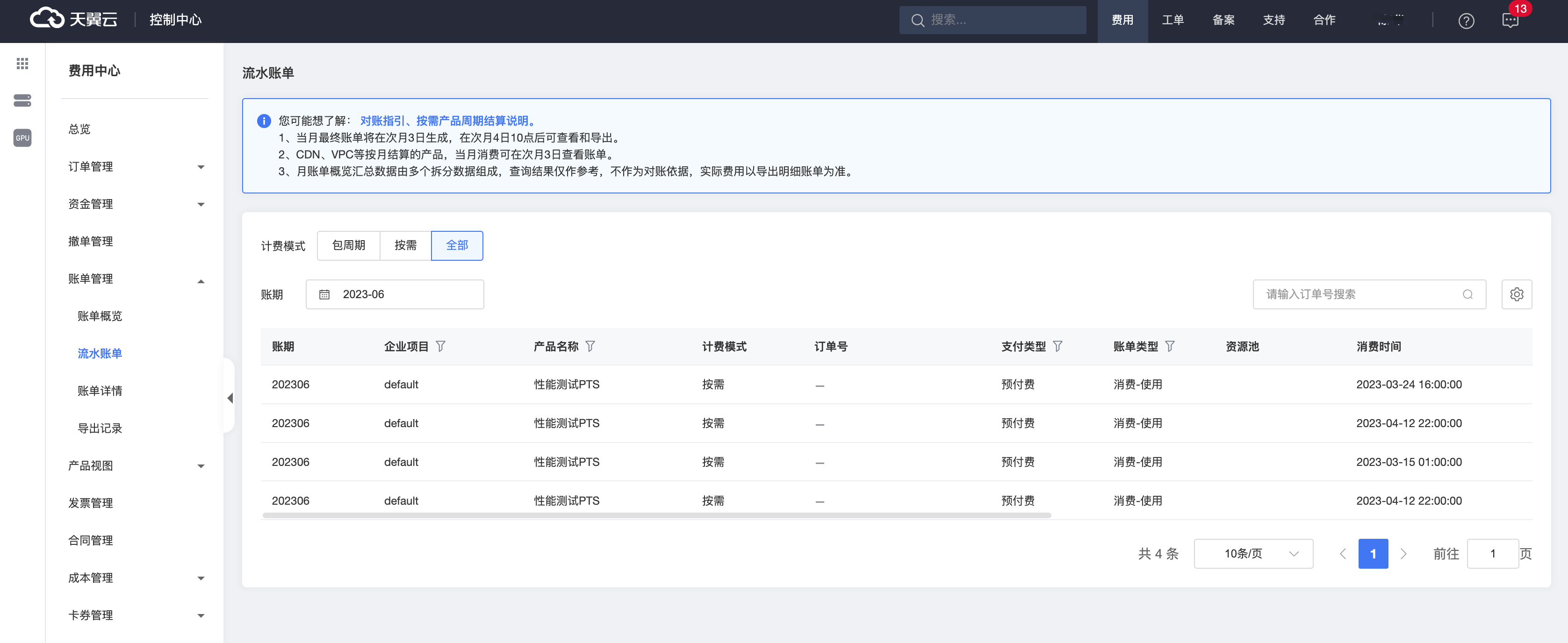Open the apps grid menu icon

pyautogui.click(x=22, y=64)
